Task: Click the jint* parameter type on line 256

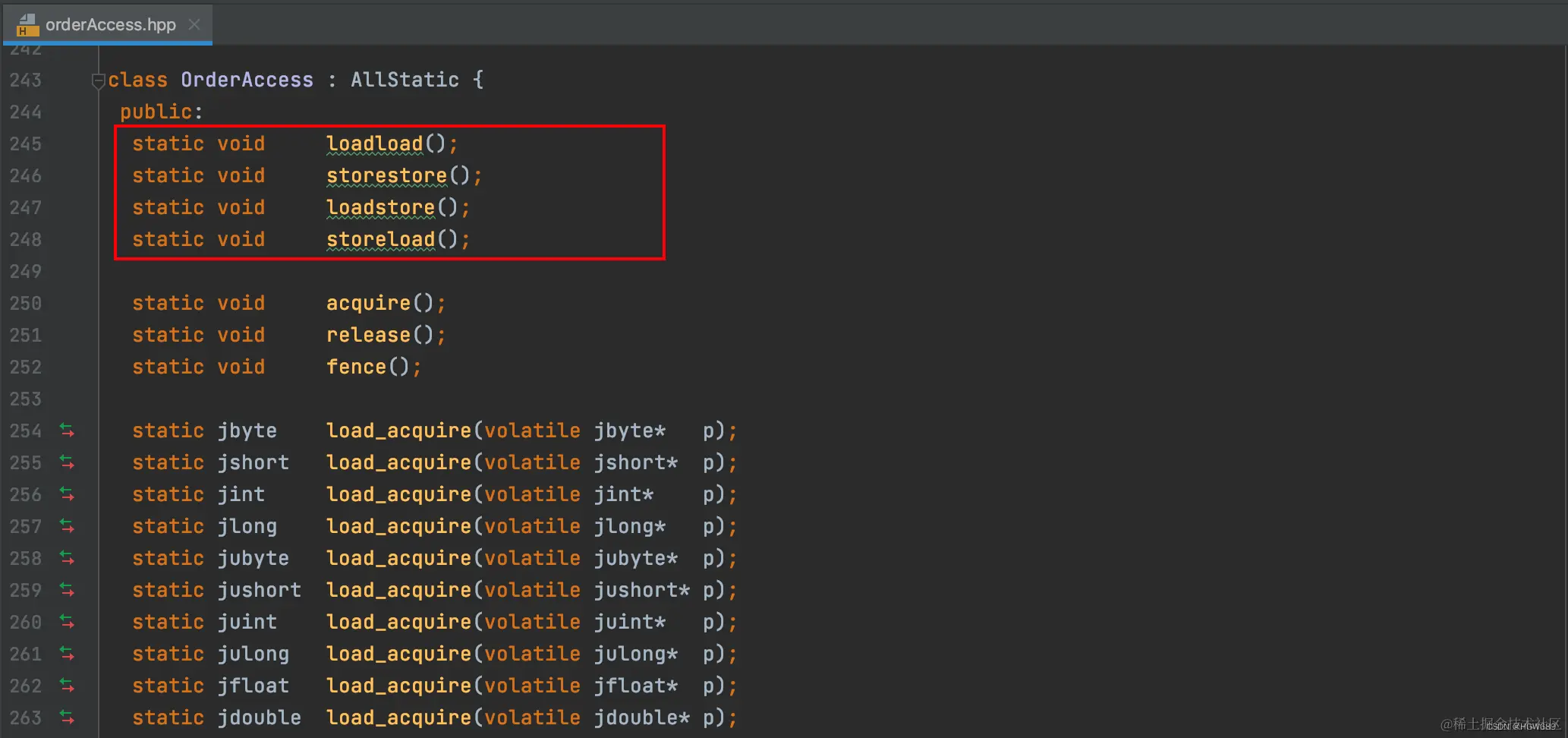Action: point(624,494)
